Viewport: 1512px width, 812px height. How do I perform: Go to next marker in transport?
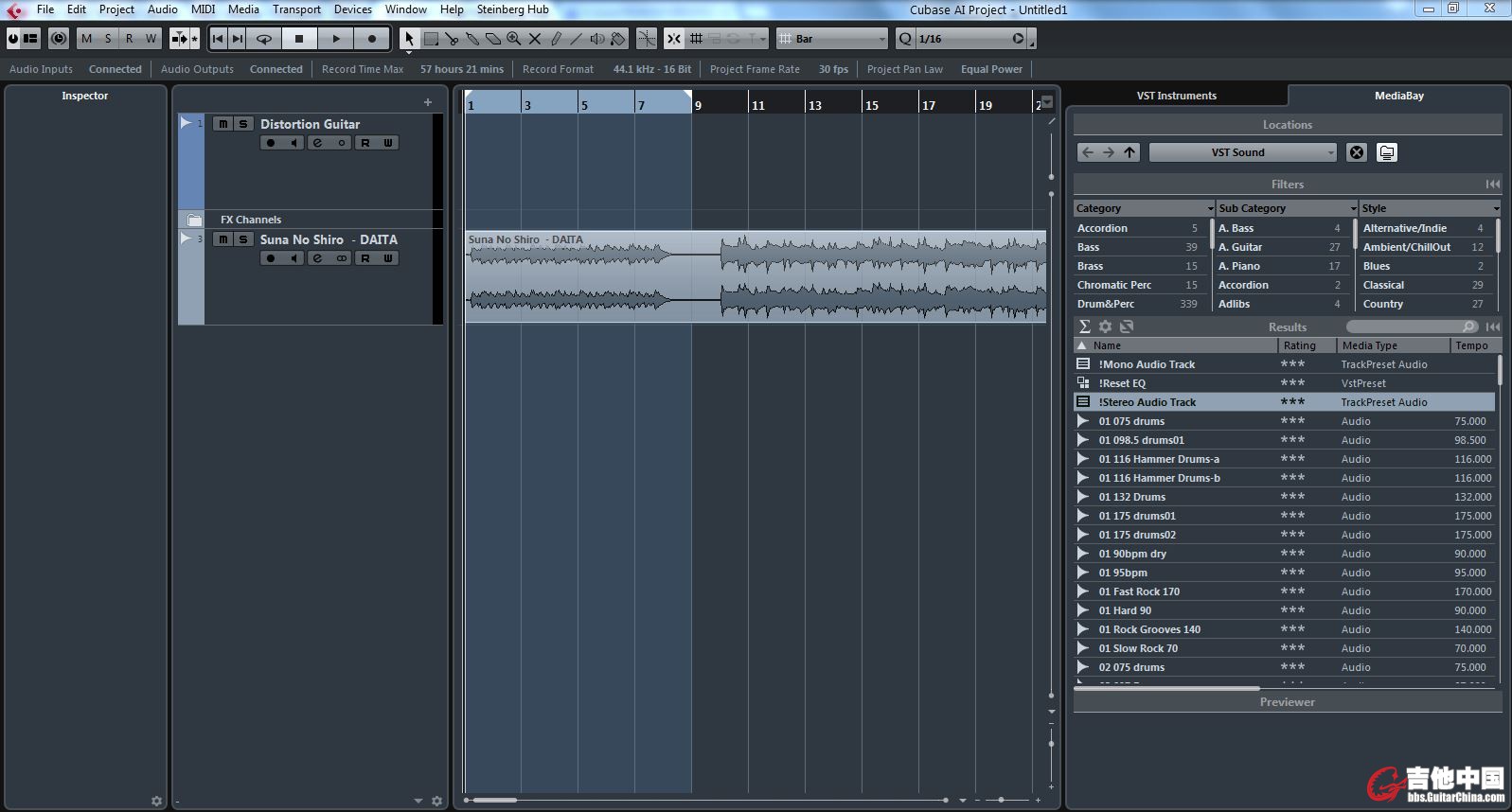(238, 39)
